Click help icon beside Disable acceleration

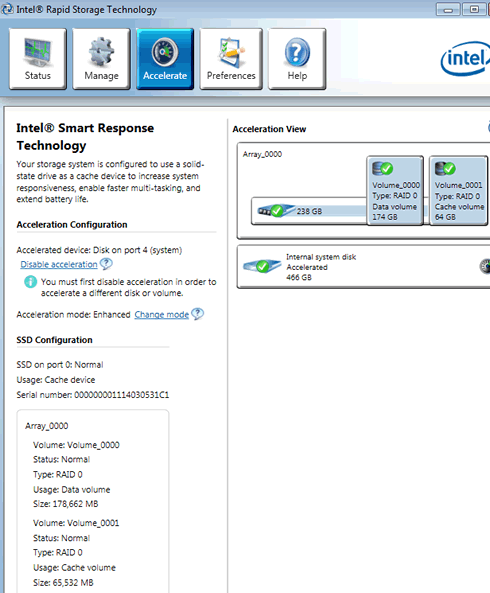[106, 264]
